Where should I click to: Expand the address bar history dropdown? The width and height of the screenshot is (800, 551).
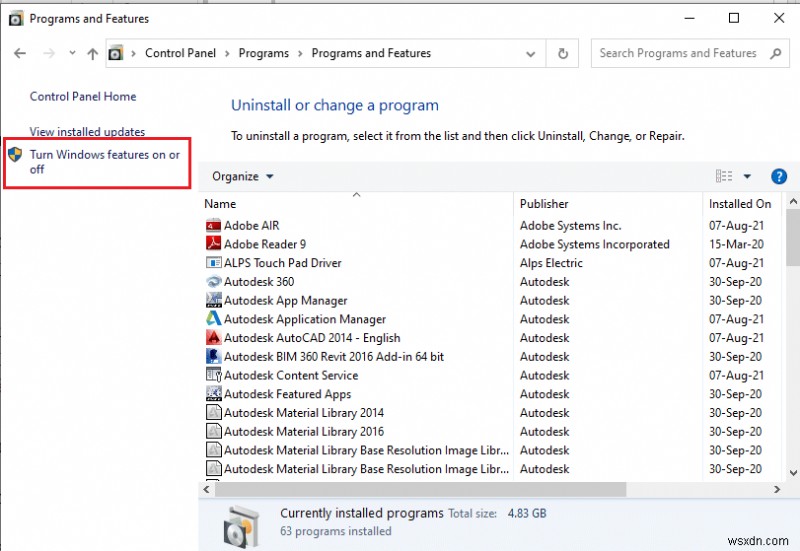coord(531,54)
